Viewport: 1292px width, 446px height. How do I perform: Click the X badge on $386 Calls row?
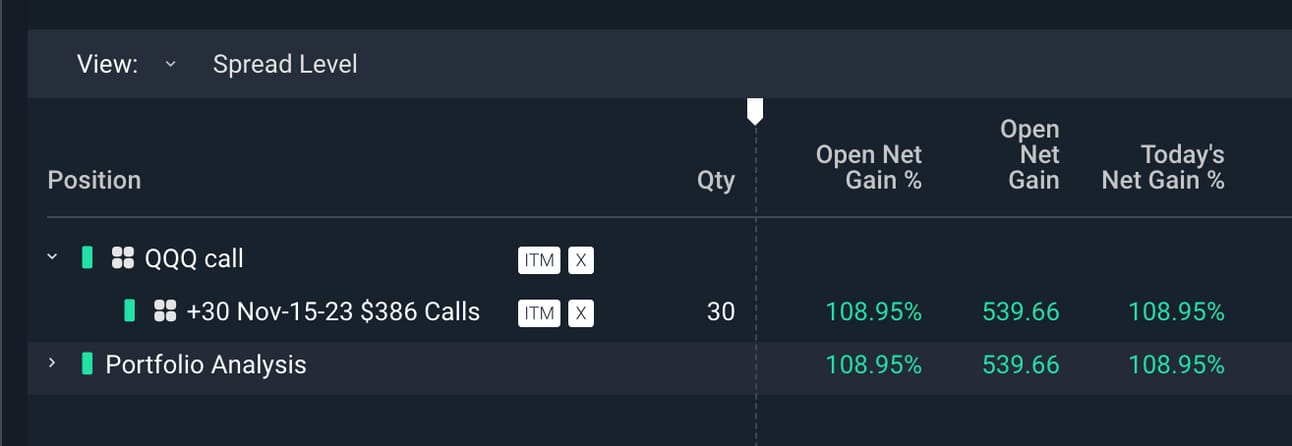(x=581, y=313)
